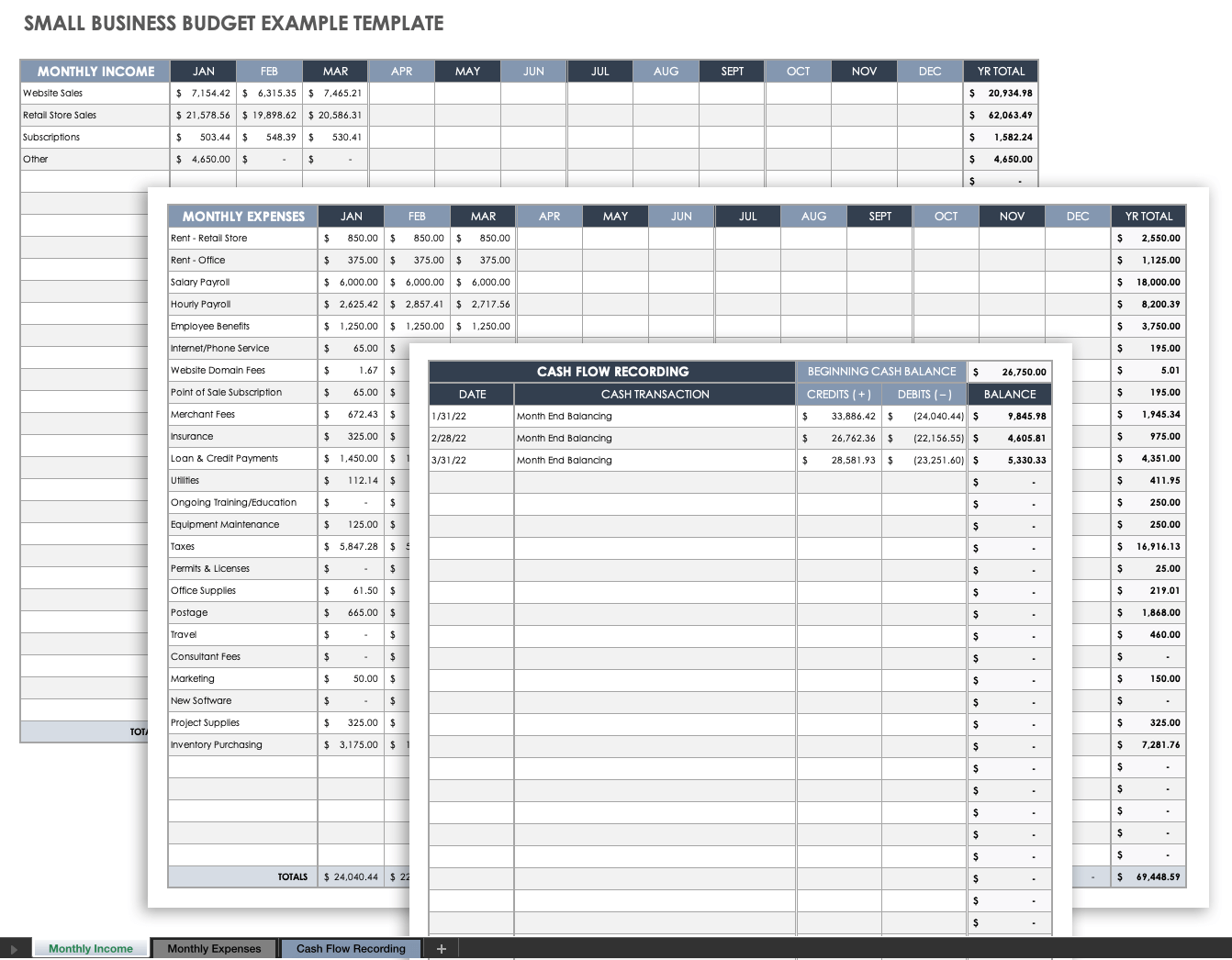
Task: Select the DEBITS ( – ) column header
Action: 924,394
